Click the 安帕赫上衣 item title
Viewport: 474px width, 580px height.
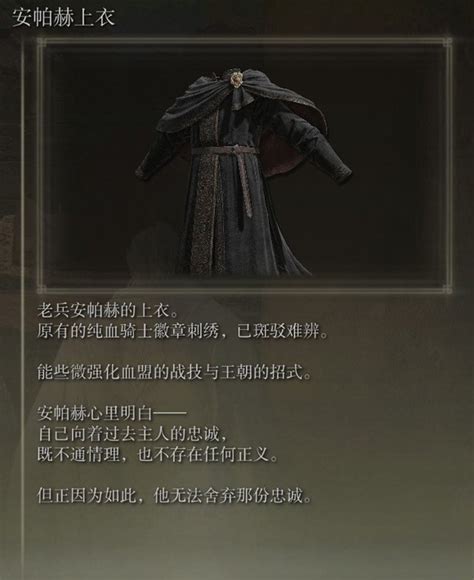point(63,17)
